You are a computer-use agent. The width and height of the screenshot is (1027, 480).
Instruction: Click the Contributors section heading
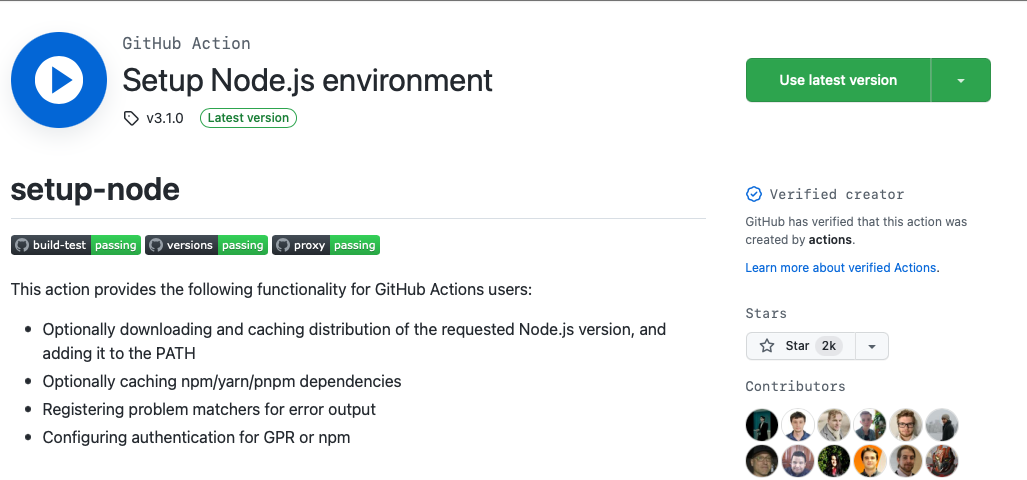[x=795, y=386]
